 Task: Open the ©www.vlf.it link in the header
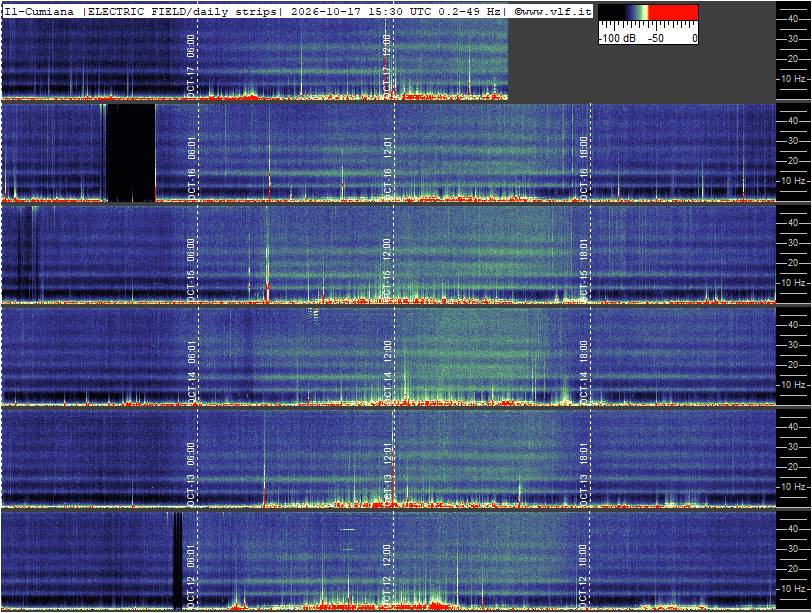tap(553, 12)
